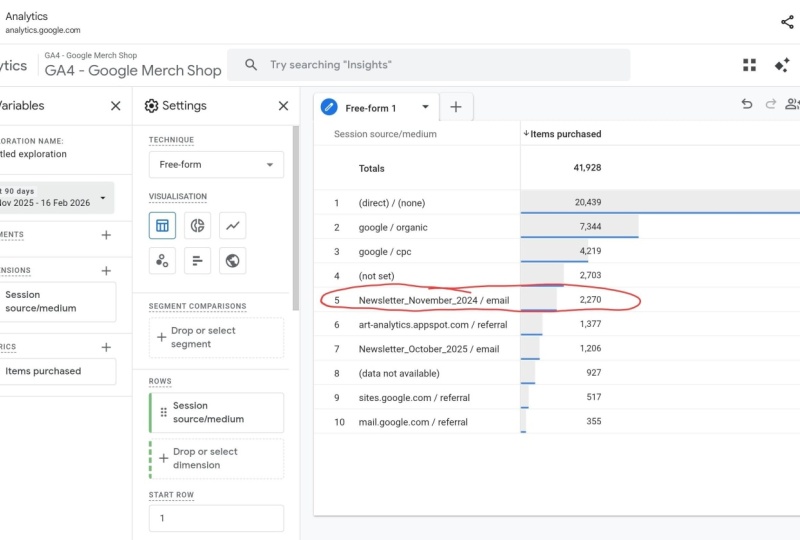Select the Line chart visualisation icon
800x540 pixels.
click(233, 226)
